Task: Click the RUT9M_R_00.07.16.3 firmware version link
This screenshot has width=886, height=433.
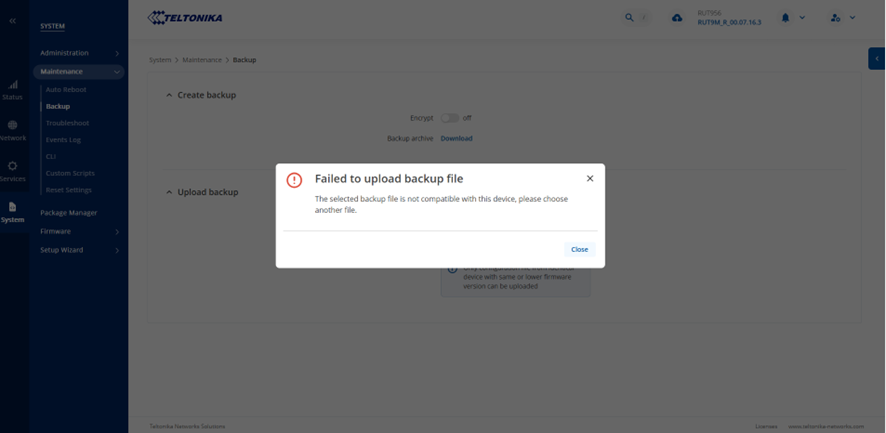Action: 729,22
